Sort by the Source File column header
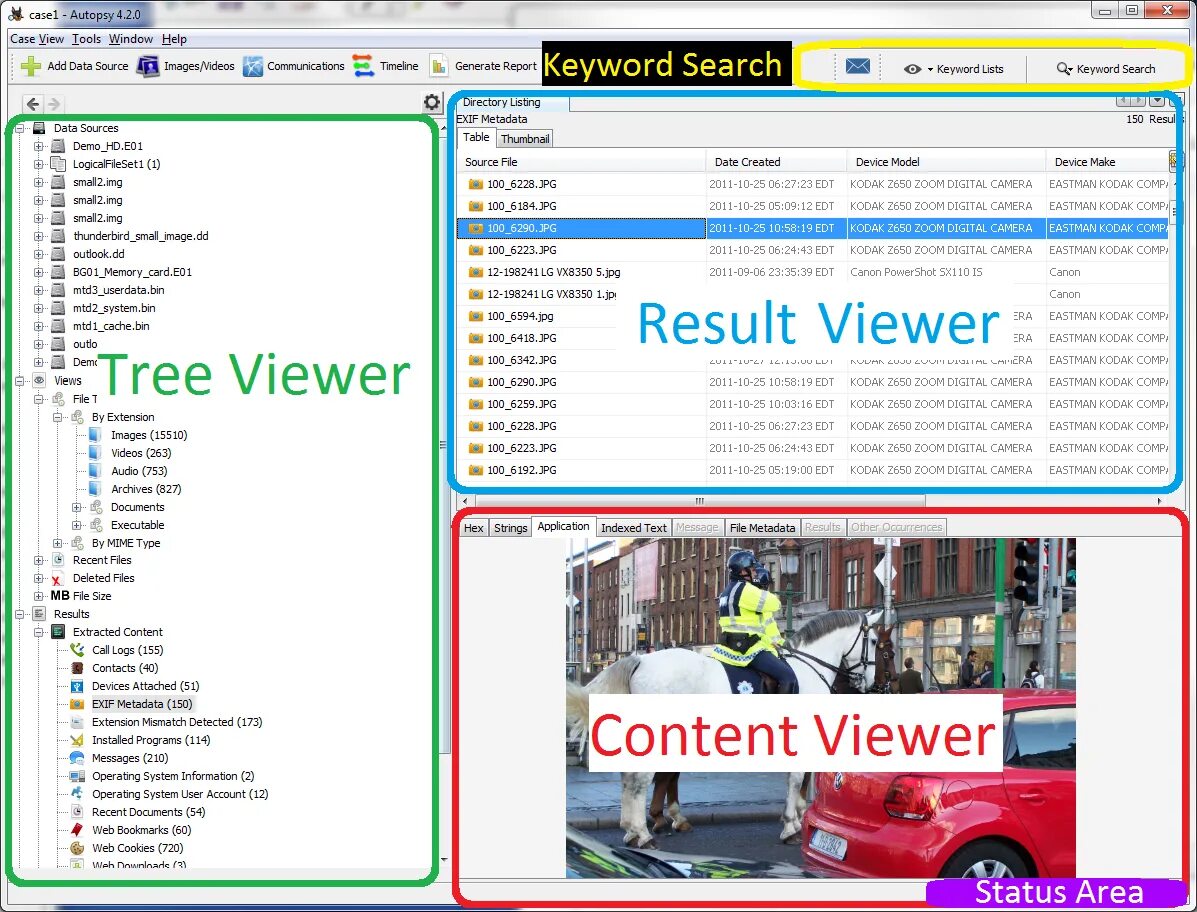The height and width of the screenshot is (912, 1197). pyautogui.click(x=582, y=162)
